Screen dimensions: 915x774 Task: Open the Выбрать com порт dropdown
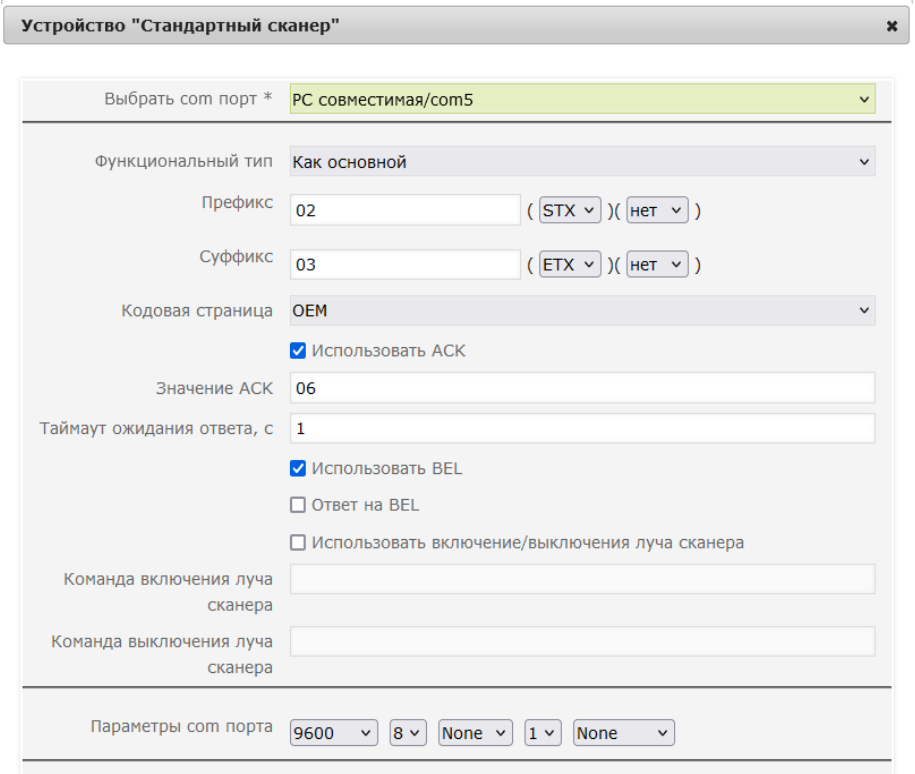tap(582, 99)
